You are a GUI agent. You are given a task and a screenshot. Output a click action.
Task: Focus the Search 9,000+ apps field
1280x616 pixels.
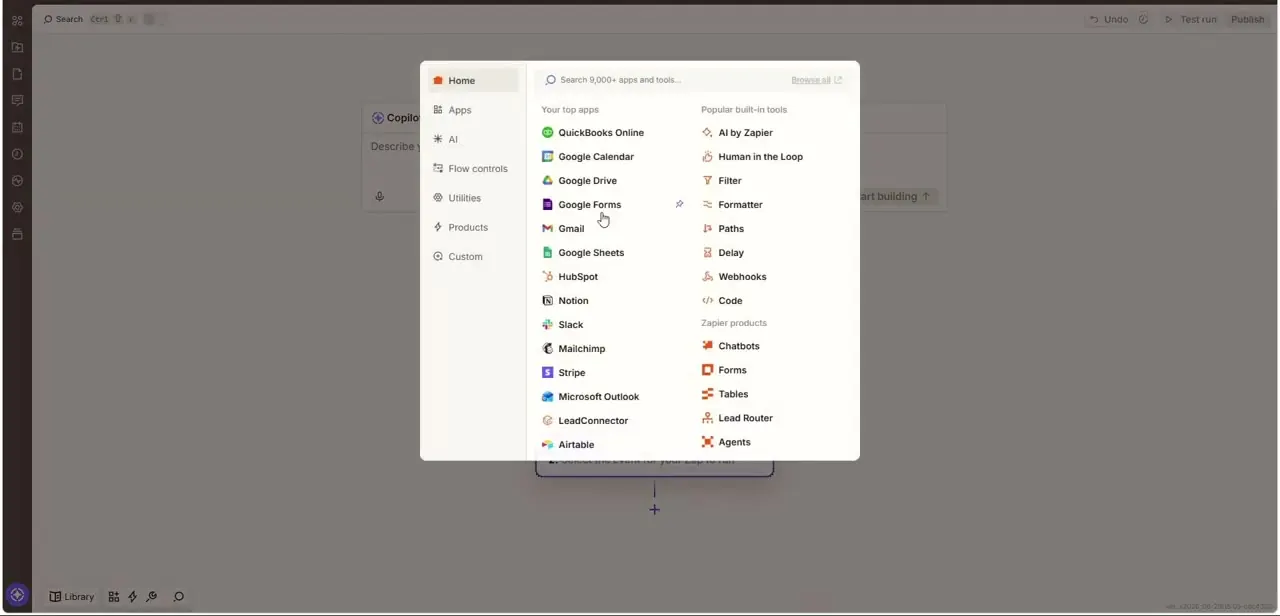662,80
